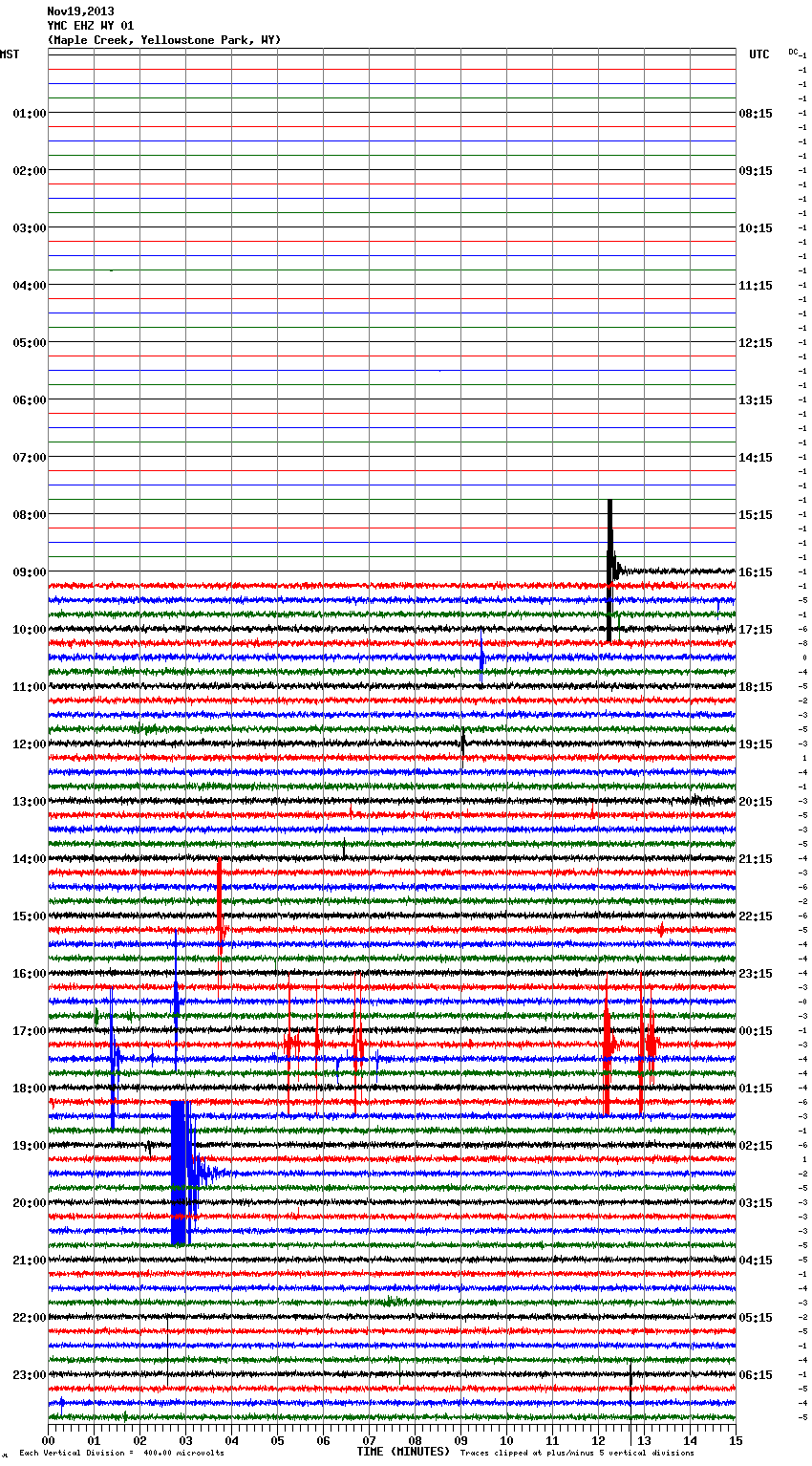Viewport: 812px width, 1466px height.
Task: Select the 05:00 MST time label
Action: (x=30, y=343)
